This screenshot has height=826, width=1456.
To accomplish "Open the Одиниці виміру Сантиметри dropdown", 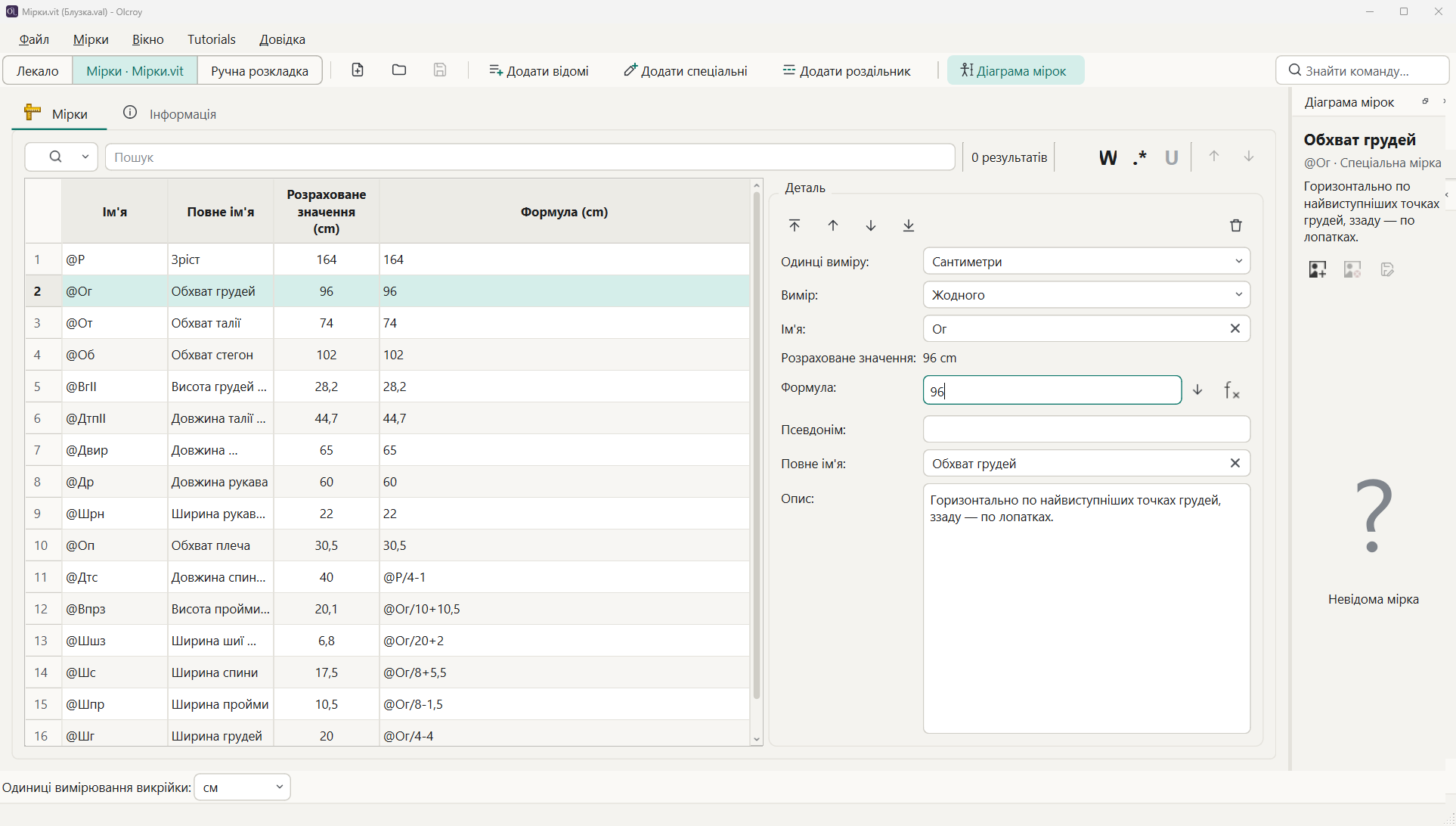I will pos(1086,261).
